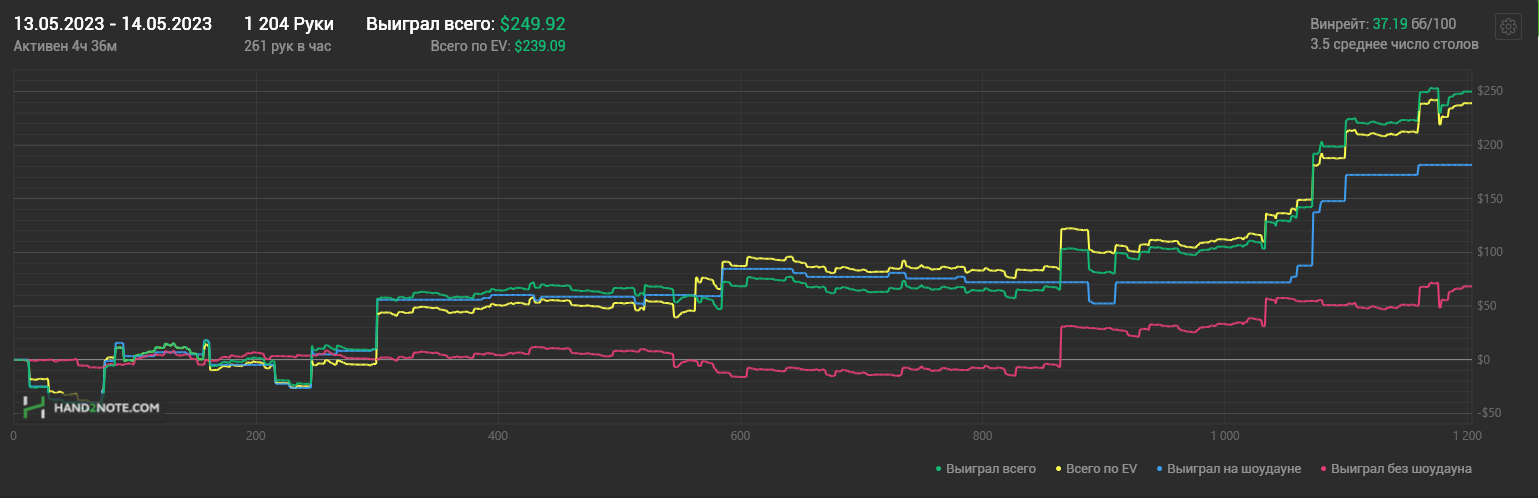Open the graph settings gear icon
This screenshot has height=498, width=1539.
click(x=1508, y=27)
